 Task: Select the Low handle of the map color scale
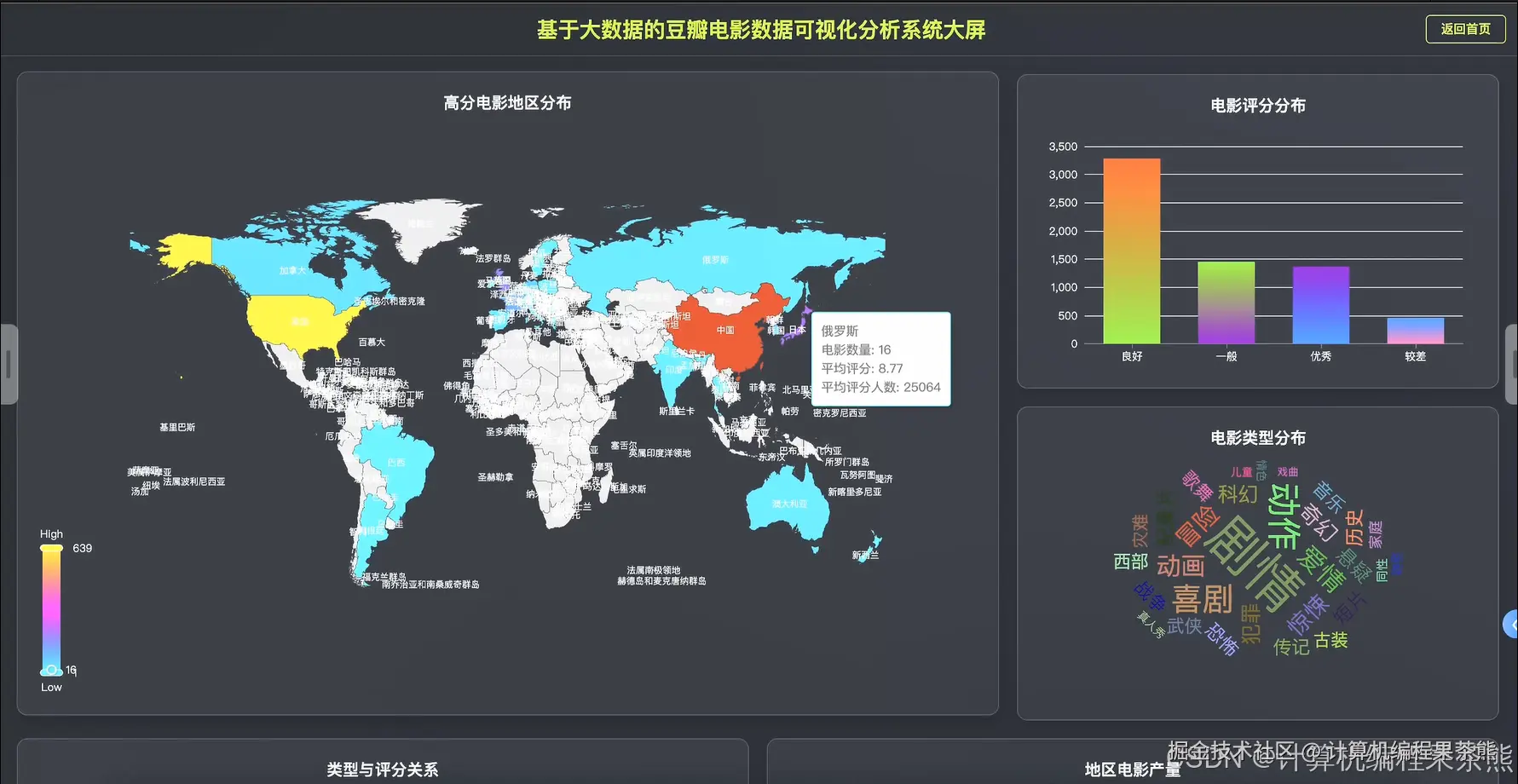(x=51, y=671)
